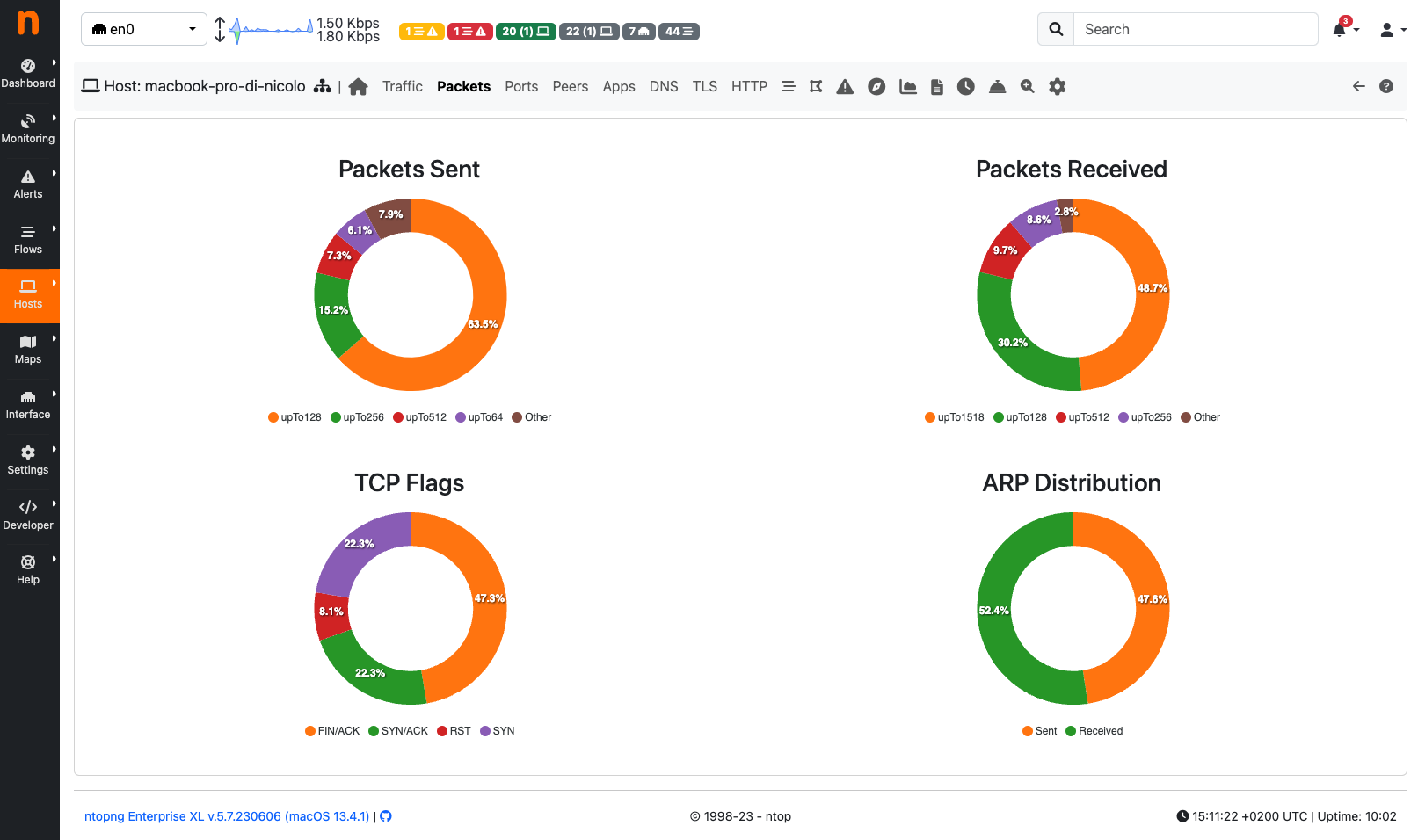Image resolution: width=1418 pixels, height=840 pixels.
Task: Open the flag-shaped icon tab in host menu
Action: point(816,86)
